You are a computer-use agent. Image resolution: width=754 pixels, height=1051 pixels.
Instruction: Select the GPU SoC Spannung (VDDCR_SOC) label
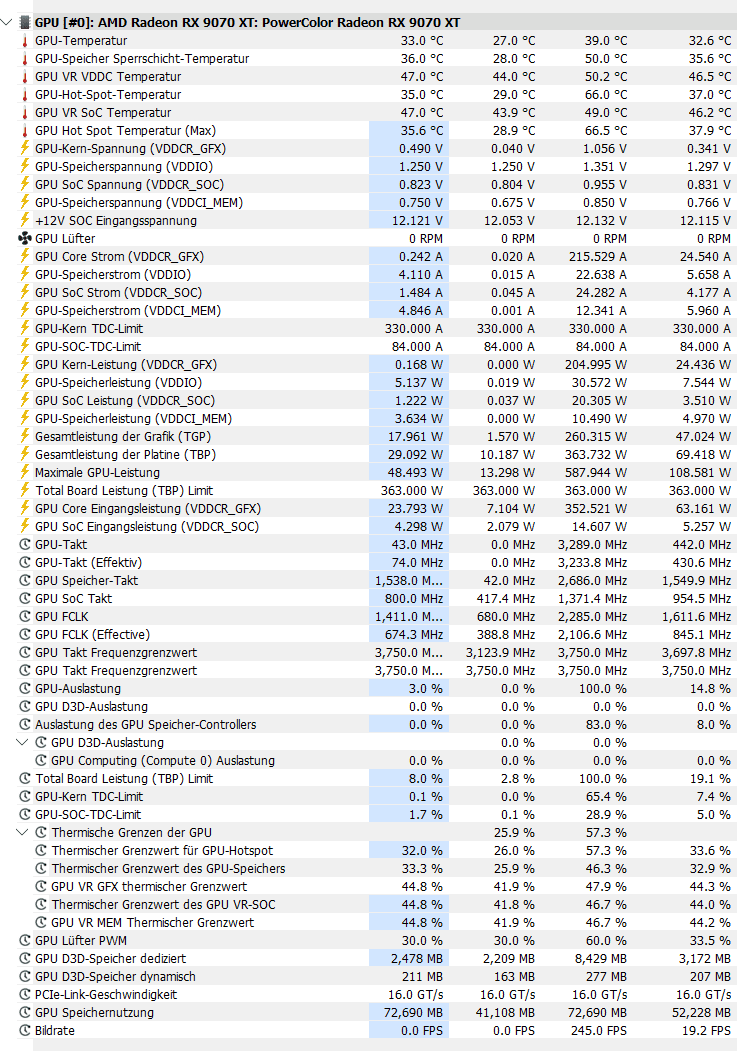[x=129, y=184]
